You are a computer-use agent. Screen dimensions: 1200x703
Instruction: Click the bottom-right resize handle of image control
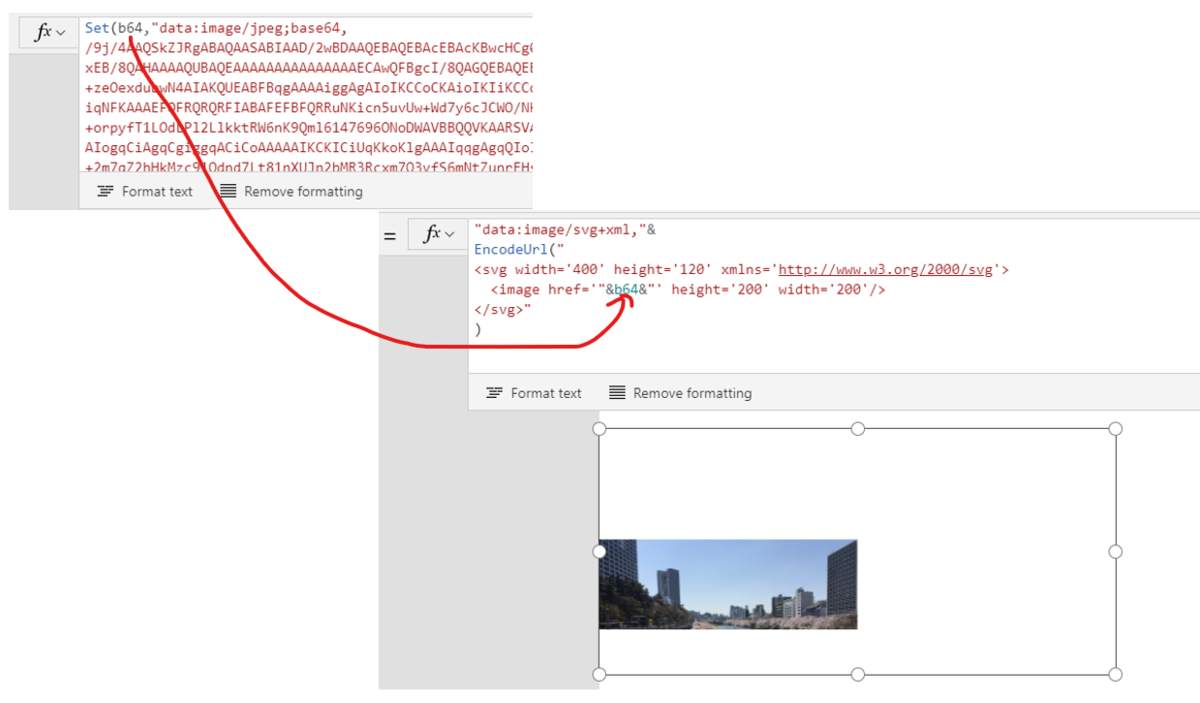pos(1116,674)
